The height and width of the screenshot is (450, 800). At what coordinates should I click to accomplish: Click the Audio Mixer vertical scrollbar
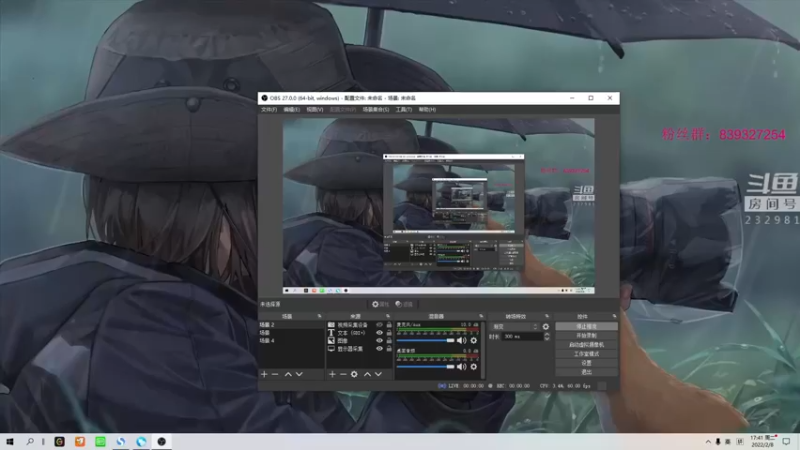point(483,350)
